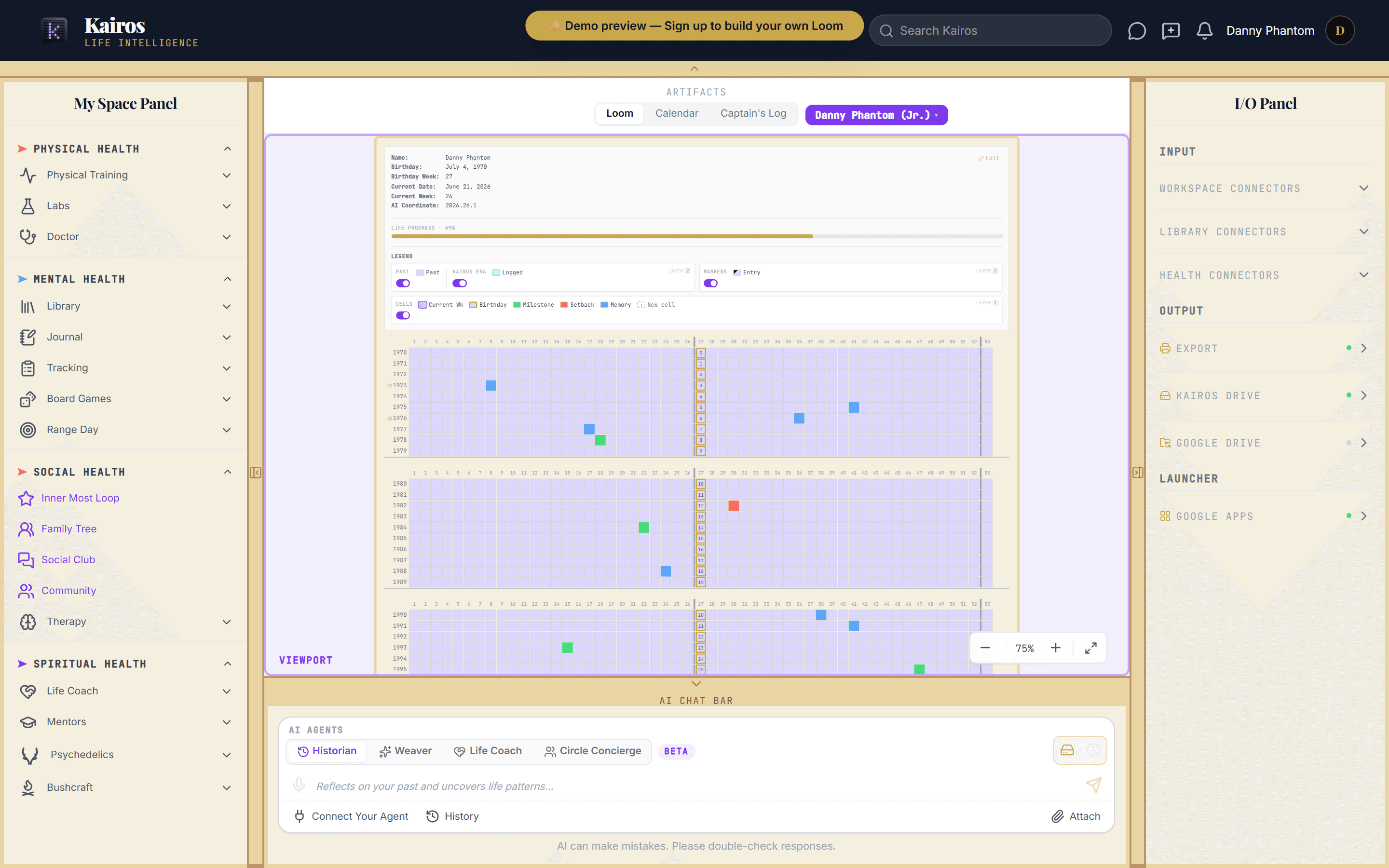Toggle the Past layer switch
The width and height of the screenshot is (1389, 868).
click(x=403, y=283)
